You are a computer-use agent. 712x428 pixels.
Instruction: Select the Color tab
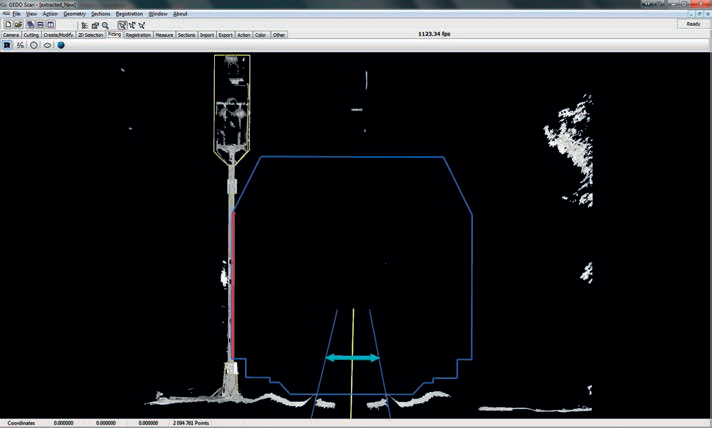click(261, 35)
